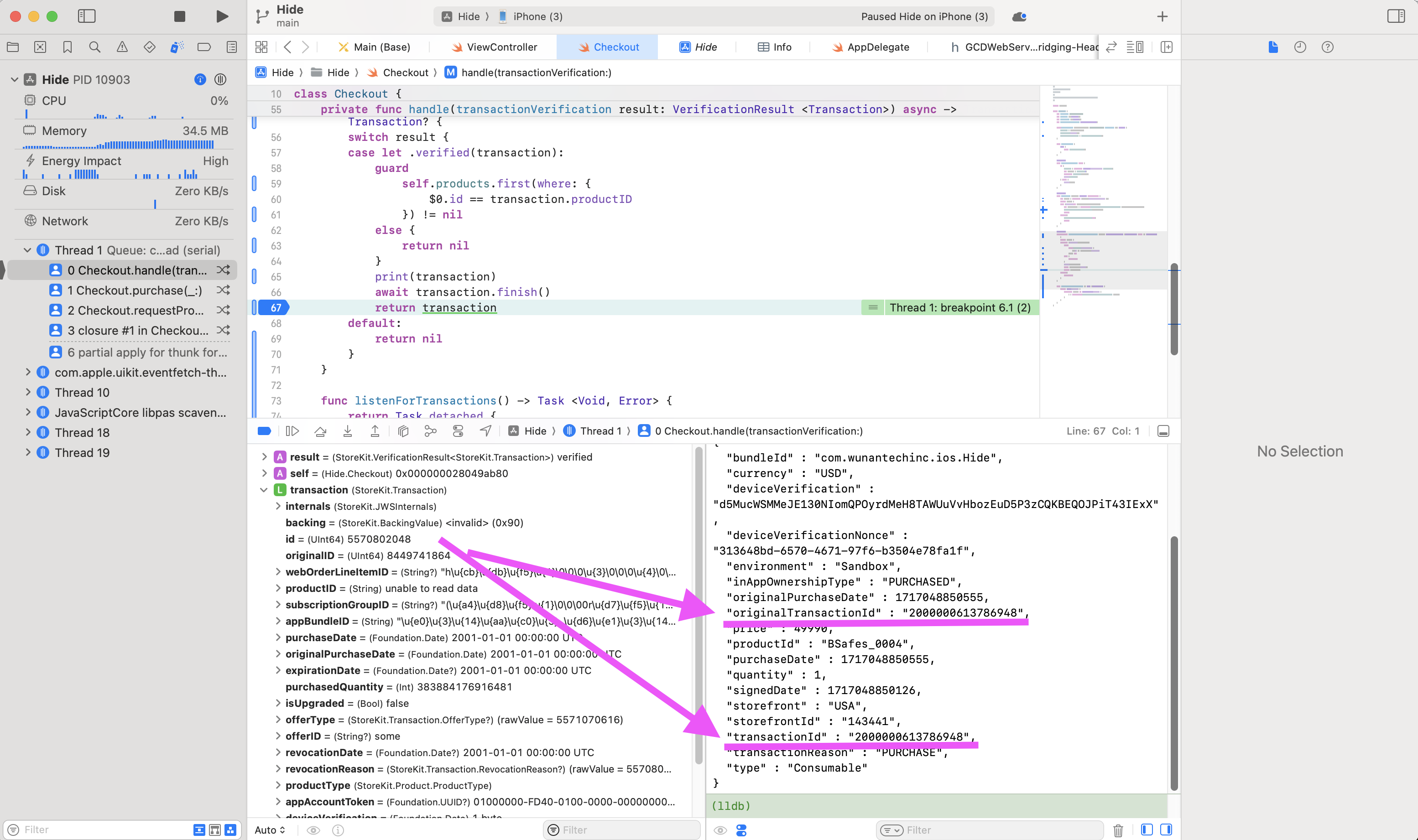The width and height of the screenshot is (1418, 840).
Task: Open the breakpoint navigator icon
Action: [204, 47]
